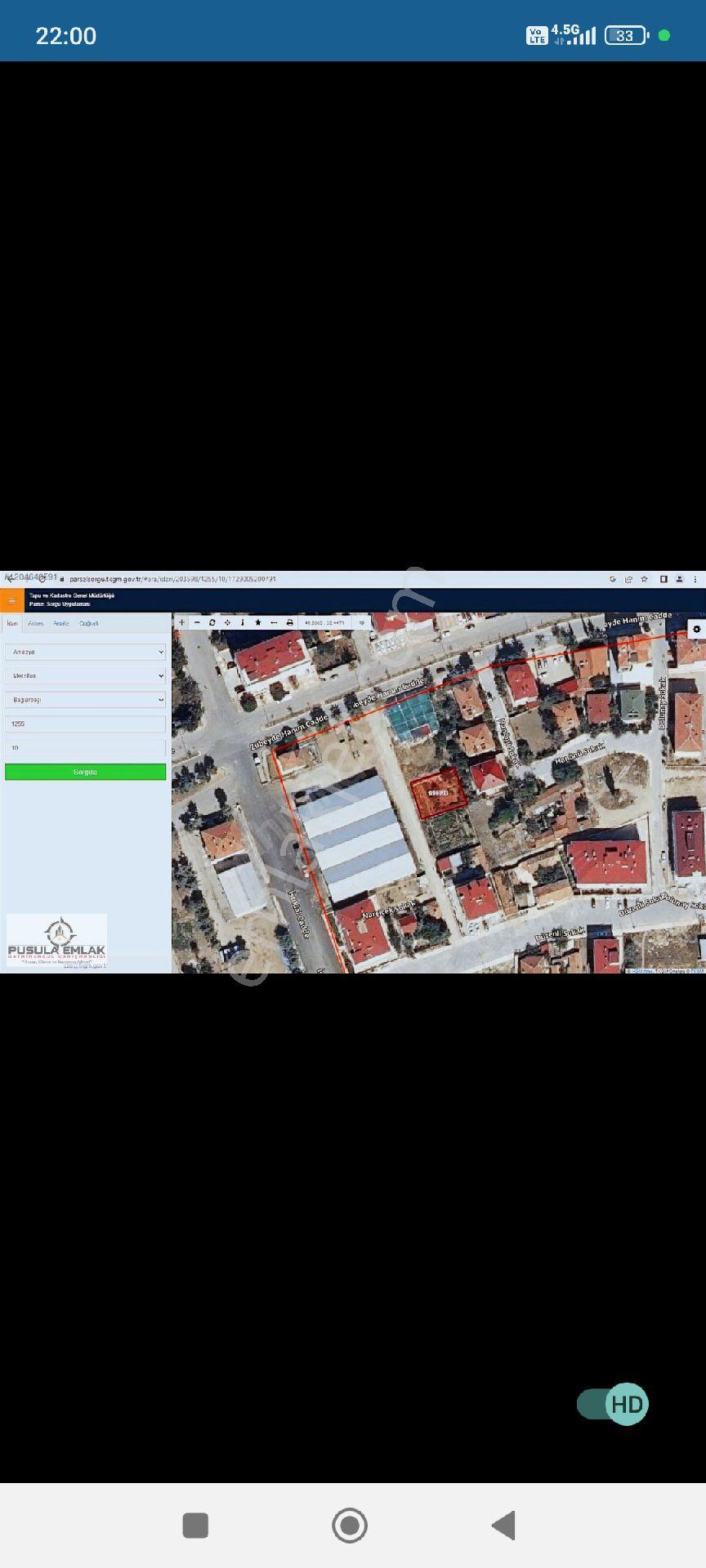
Task: Tap the Android home circle button
Action: [350, 1525]
